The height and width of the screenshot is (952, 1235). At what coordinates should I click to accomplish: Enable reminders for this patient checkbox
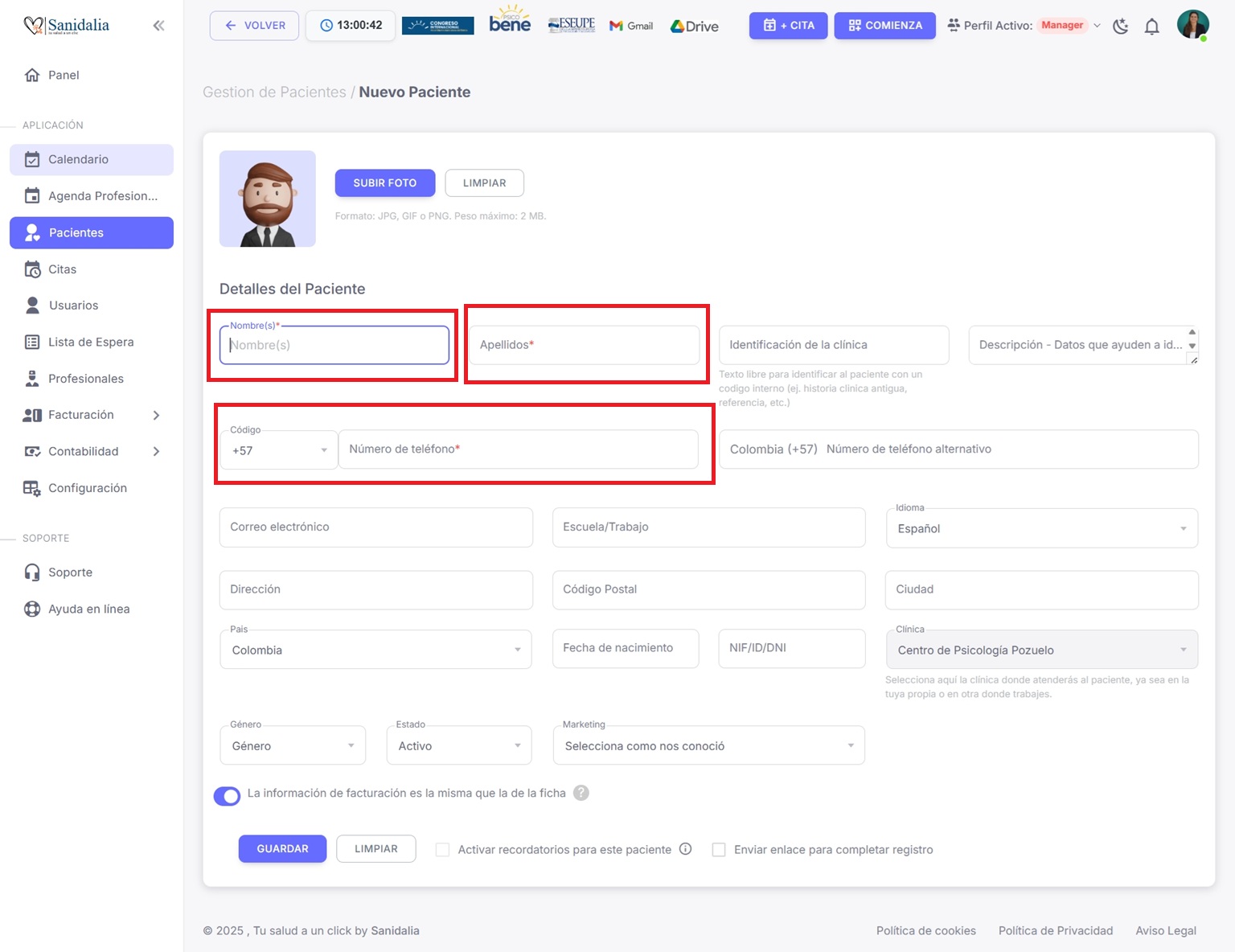click(x=442, y=850)
